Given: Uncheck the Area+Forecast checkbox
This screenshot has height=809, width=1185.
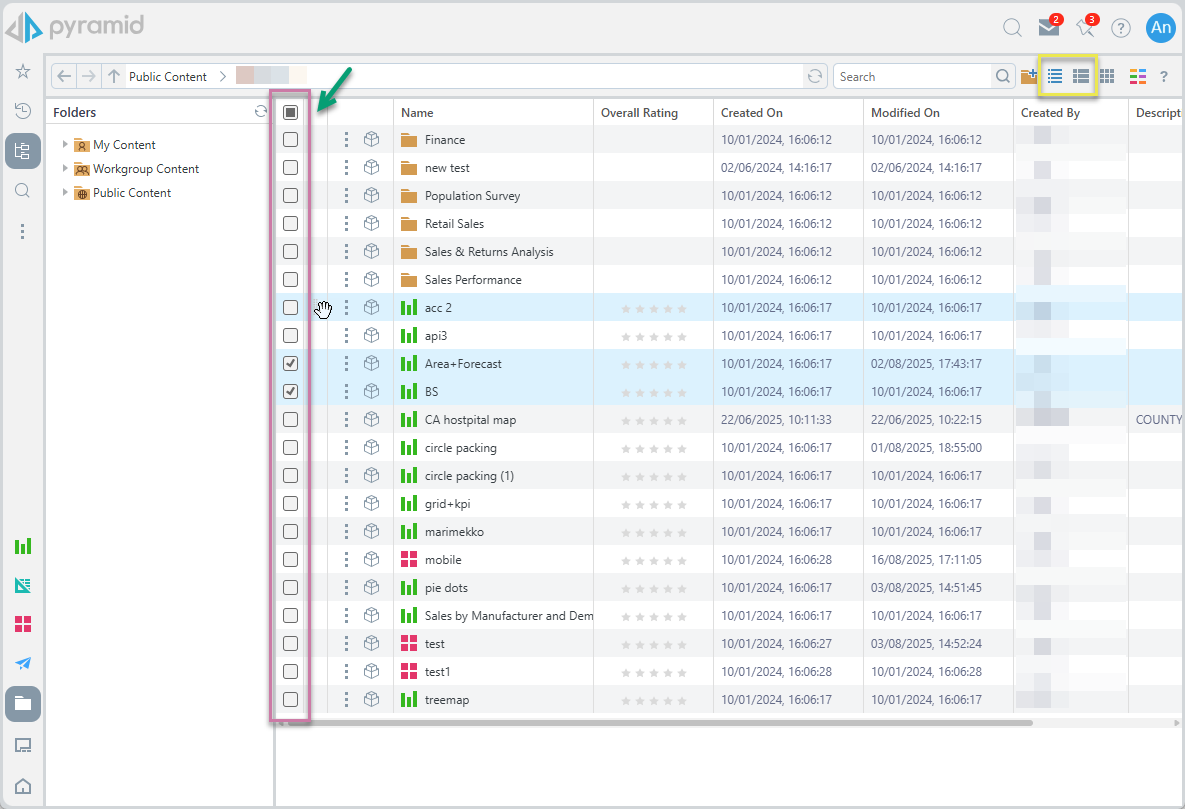Looking at the screenshot, I should (290, 364).
